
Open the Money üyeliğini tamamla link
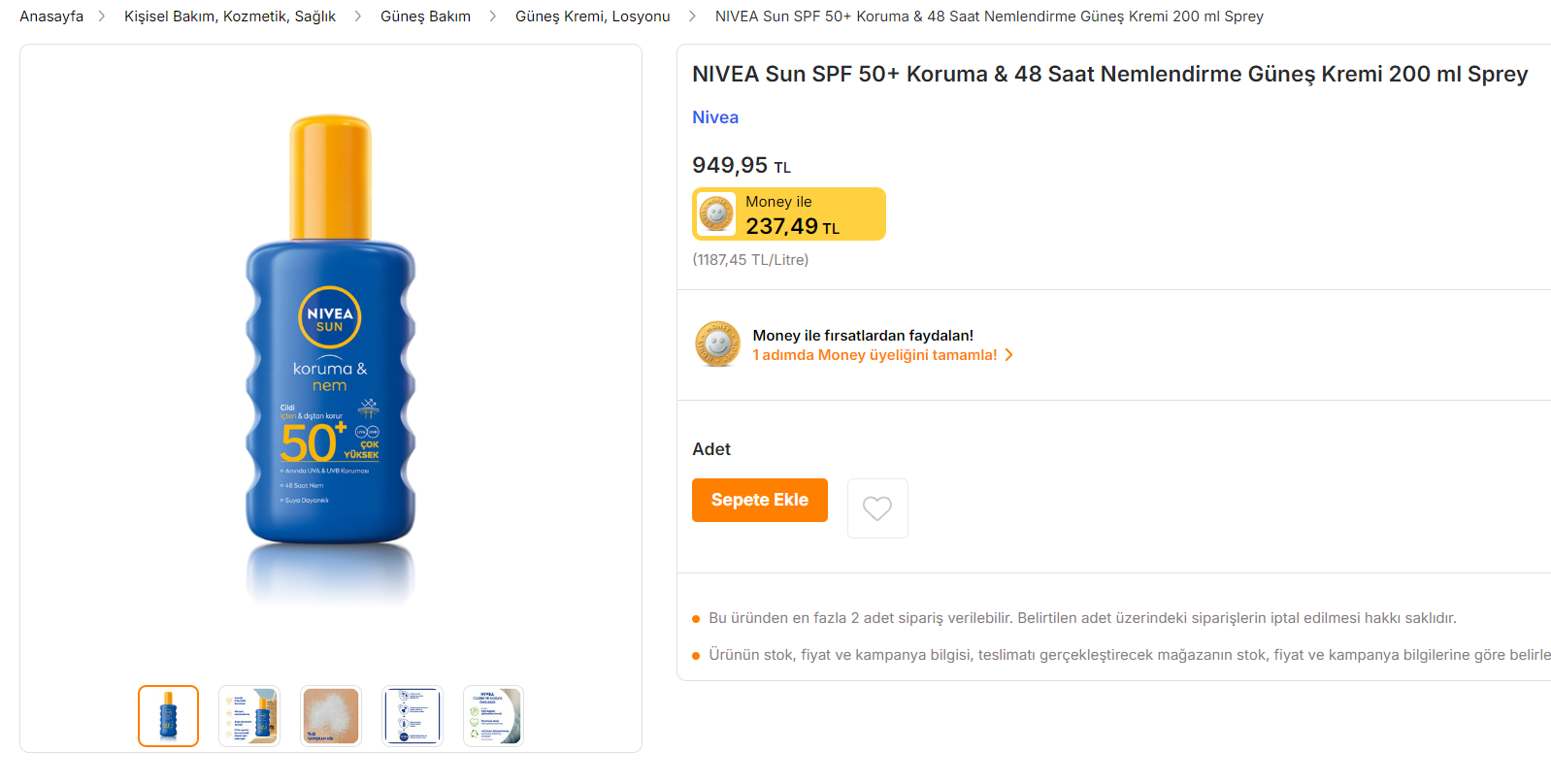874,355
